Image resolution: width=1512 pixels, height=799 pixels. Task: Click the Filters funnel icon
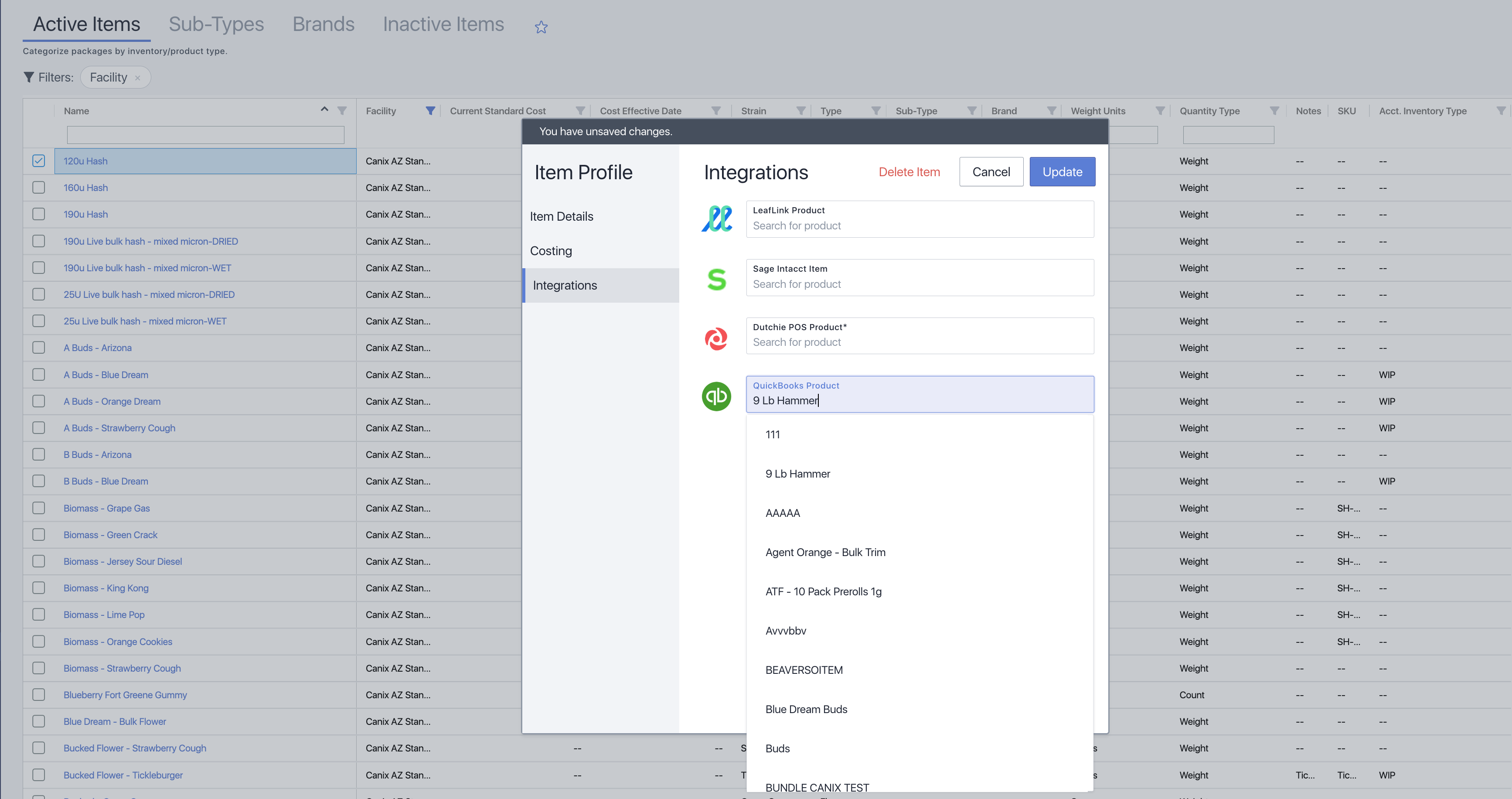click(x=28, y=77)
